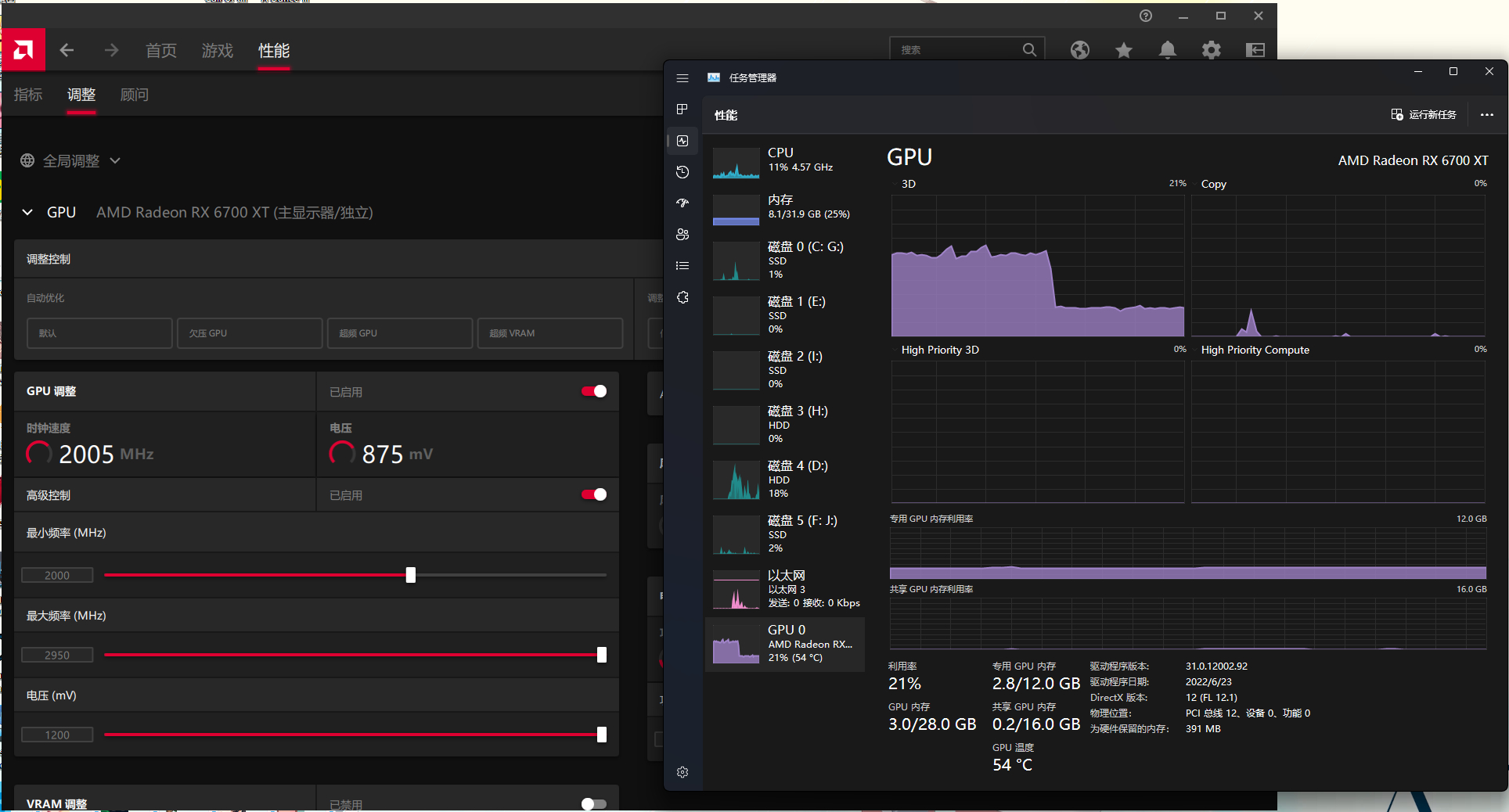Go back with the left arrow in AMD Software

click(67, 50)
